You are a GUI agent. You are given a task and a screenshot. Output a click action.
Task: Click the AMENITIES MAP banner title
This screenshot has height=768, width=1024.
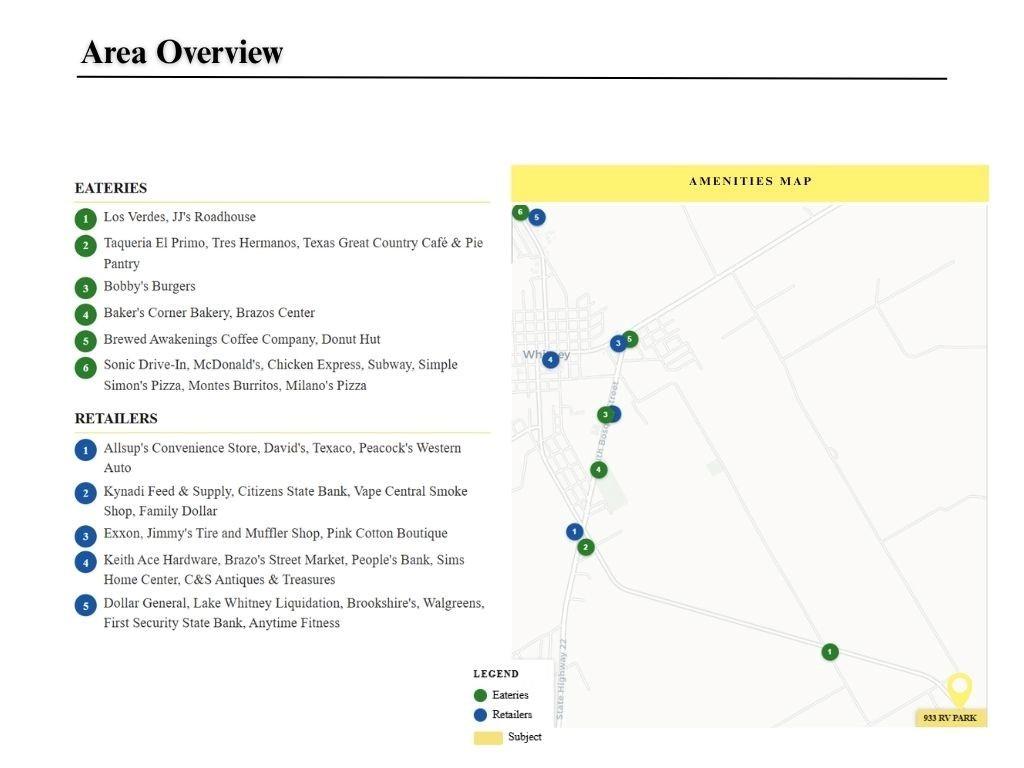click(750, 182)
